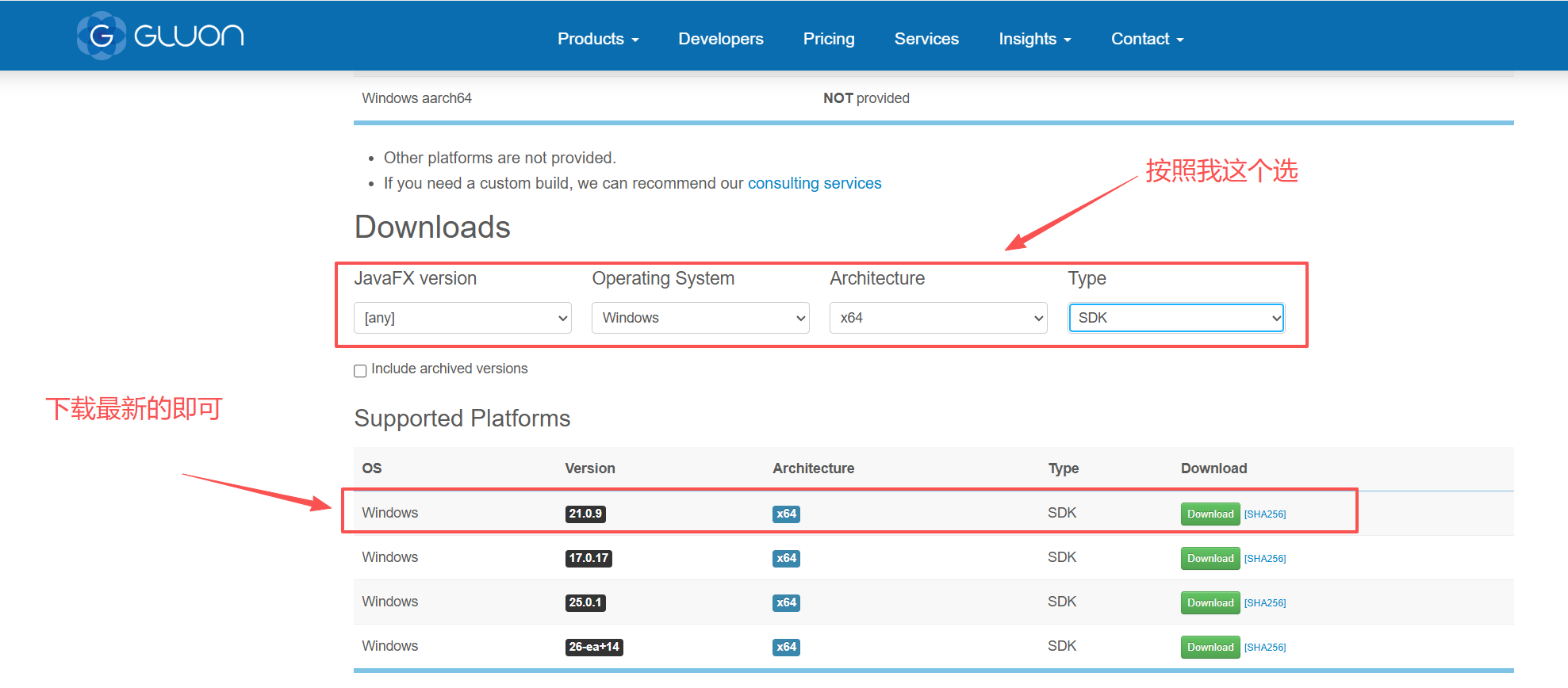The width and height of the screenshot is (1568, 688).
Task: Click x64 badge in the 17.0.17 row
Action: pyautogui.click(x=786, y=558)
